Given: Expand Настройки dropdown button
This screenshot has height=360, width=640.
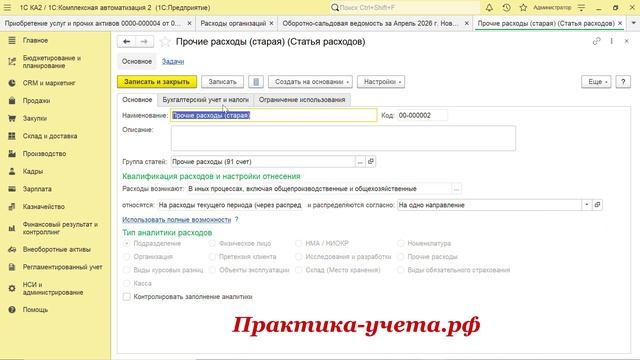Looking at the screenshot, I should coord(381,82).
